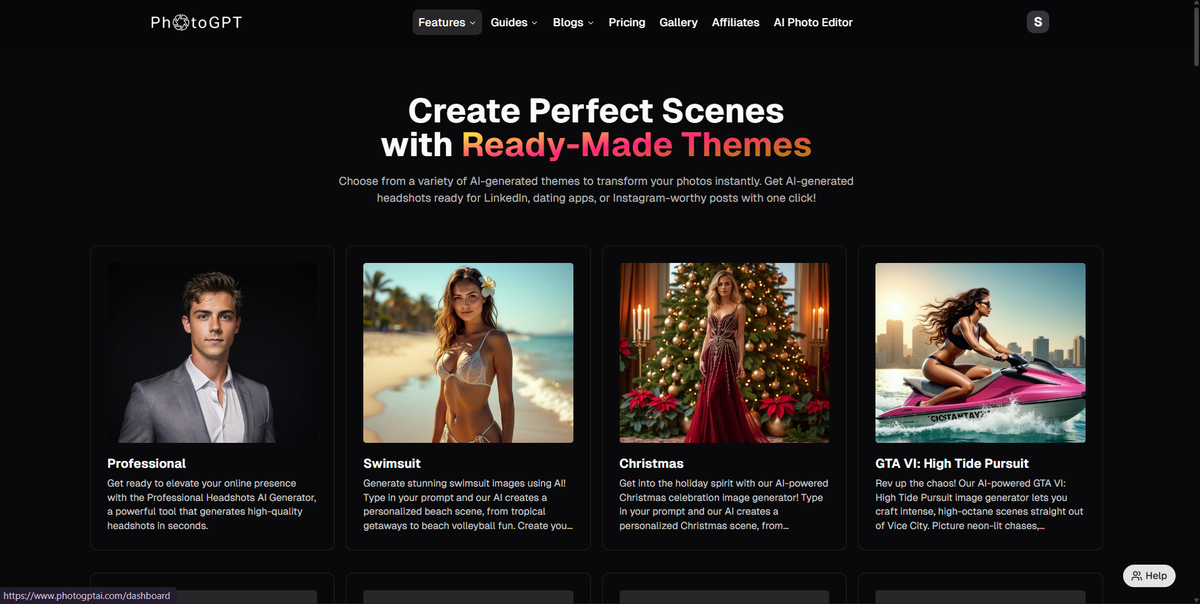Select the Swimsuit theme title
The image size is (1200, 604).
pyautogui.click(x=390, y=463)
